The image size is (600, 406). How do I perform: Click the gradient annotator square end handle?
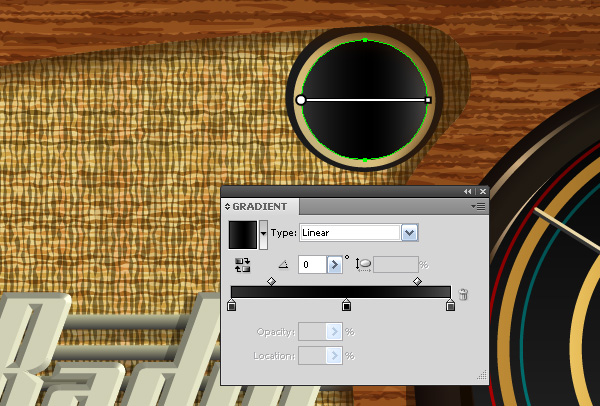[x=429, y=100]
